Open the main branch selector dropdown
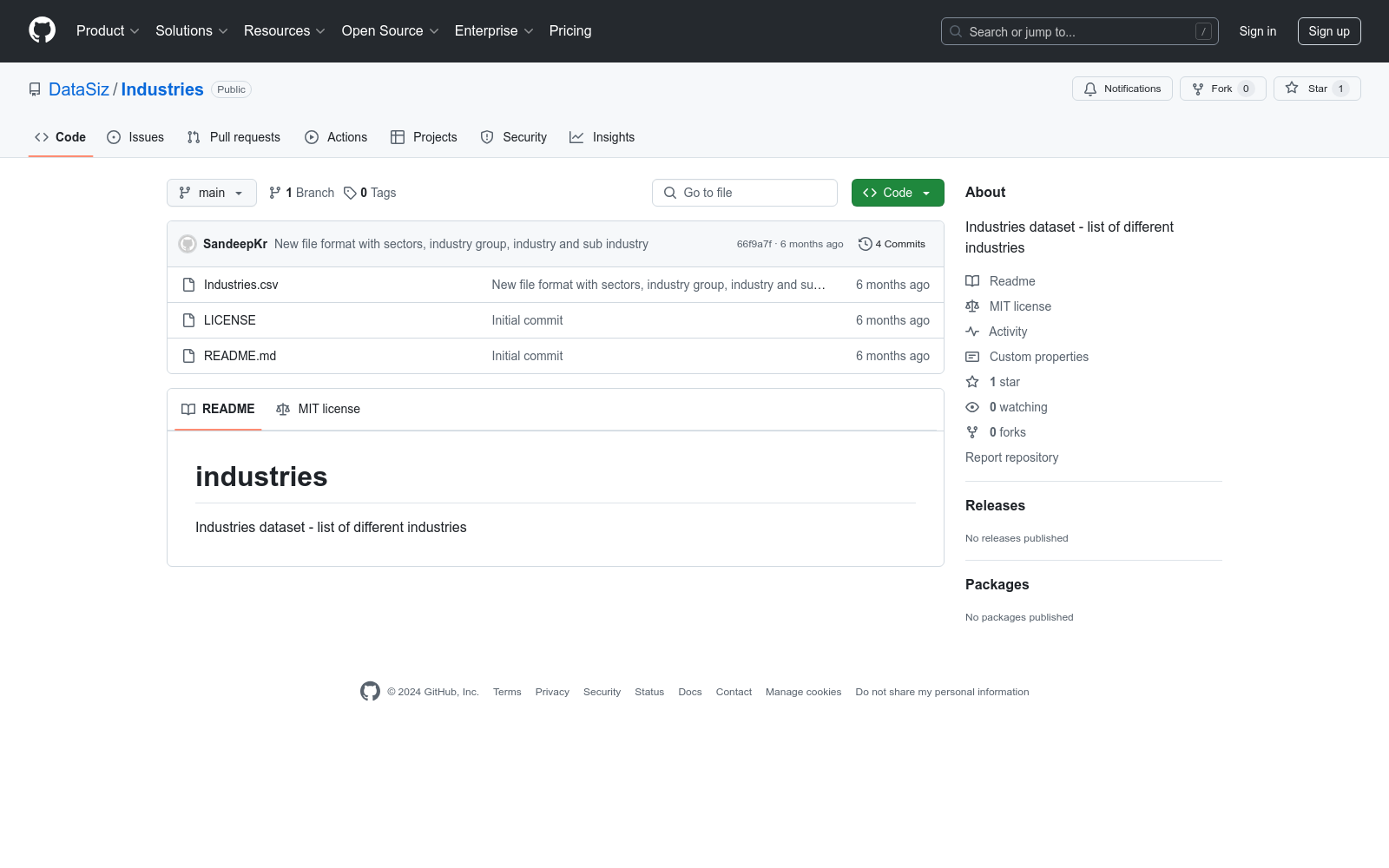The width and height of the screenshot is (1389, 868). click(x=212, y=193)
